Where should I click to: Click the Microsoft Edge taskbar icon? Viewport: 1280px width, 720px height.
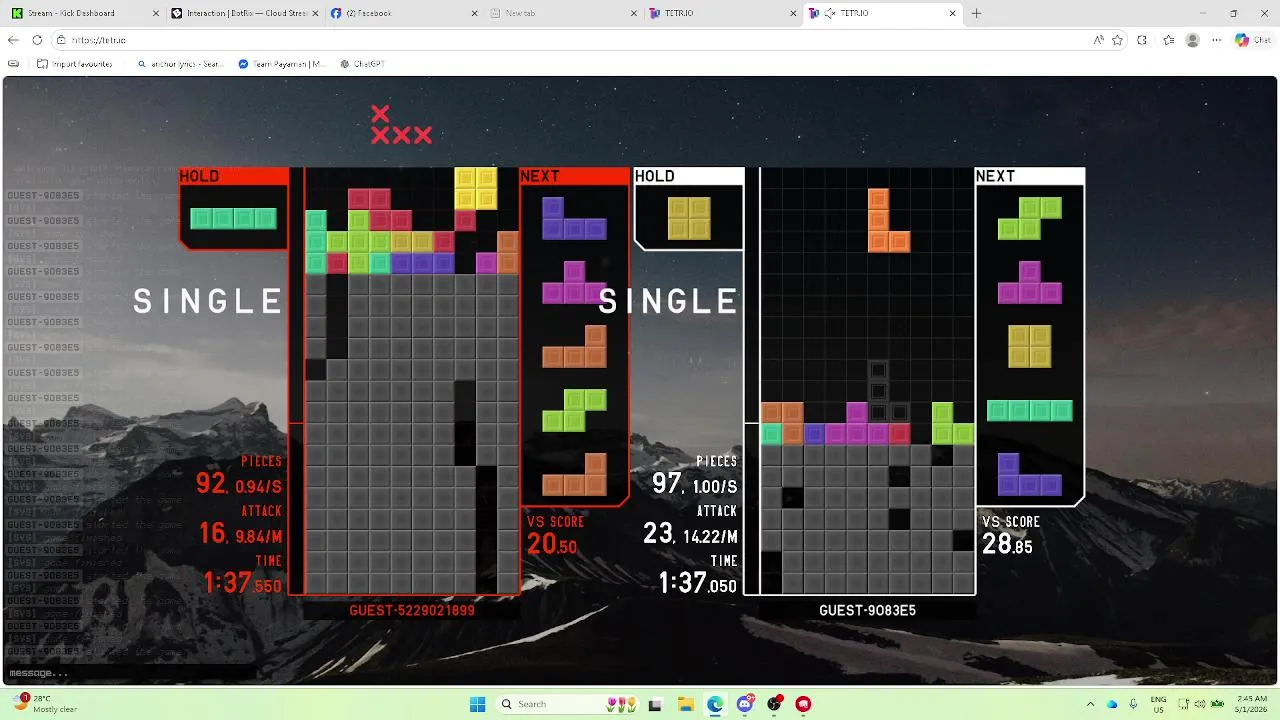pos(715,704)
